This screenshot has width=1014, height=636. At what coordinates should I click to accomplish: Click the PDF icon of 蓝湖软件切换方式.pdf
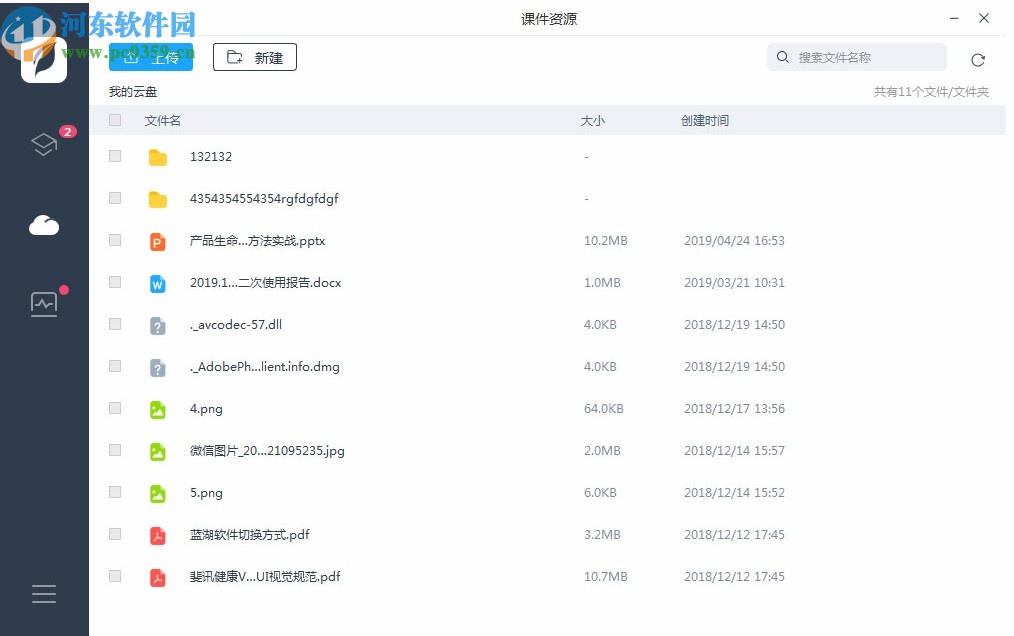coord(157,535)
